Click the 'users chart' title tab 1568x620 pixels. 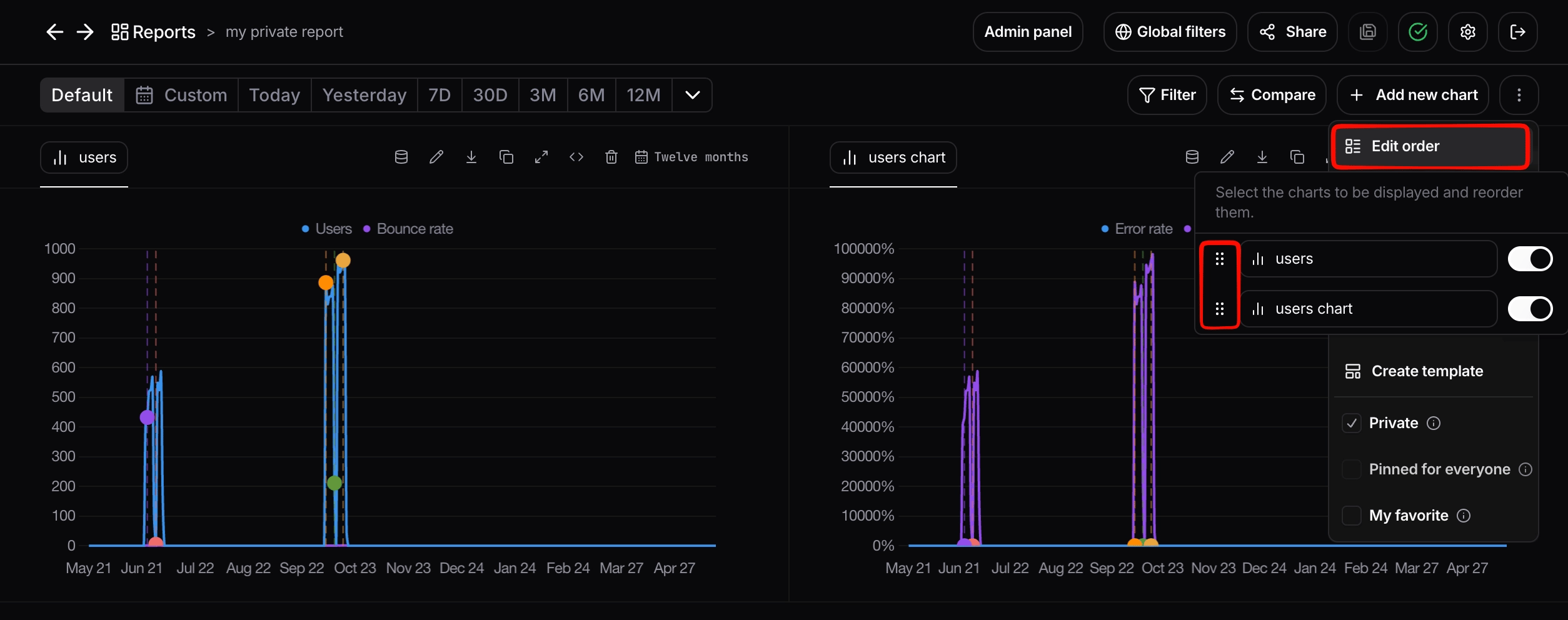point(893,157)
